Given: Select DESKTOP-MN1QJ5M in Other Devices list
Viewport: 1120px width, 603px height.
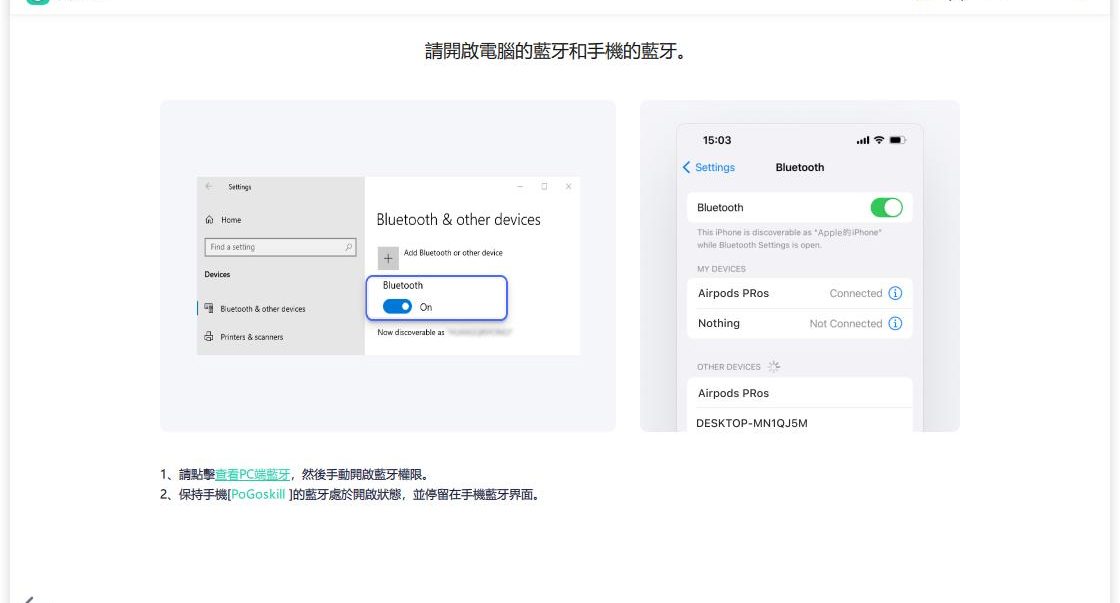Looking at the screenshot, I should (x=752, y=423).
